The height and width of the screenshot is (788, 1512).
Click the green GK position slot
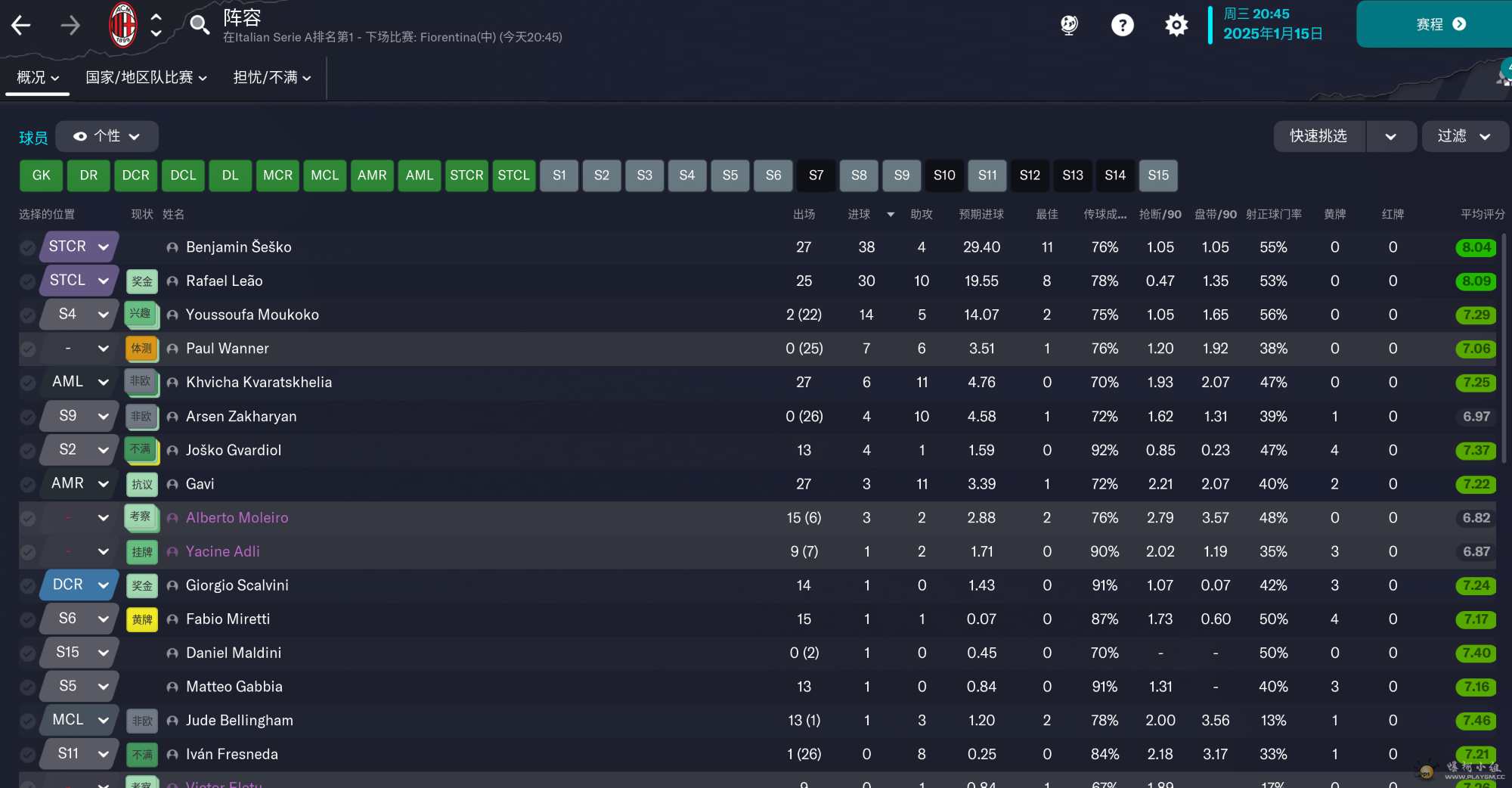(42, 175)
